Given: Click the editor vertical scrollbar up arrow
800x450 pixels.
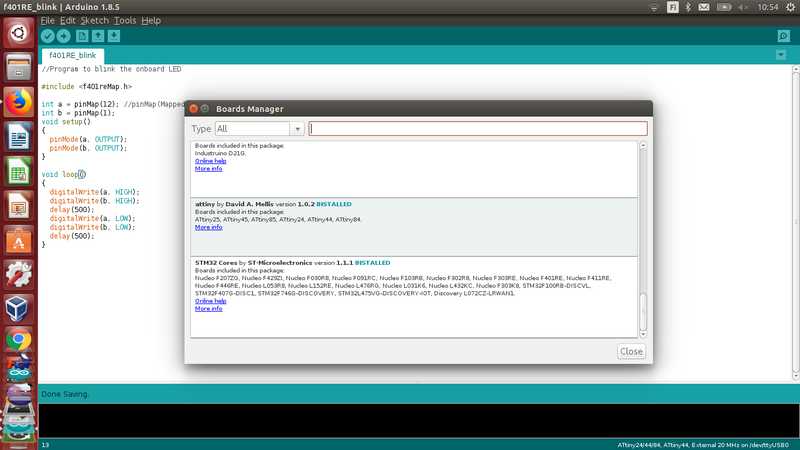Looking at the screenshot, I should pyautogui.click(x=795, y=69).
